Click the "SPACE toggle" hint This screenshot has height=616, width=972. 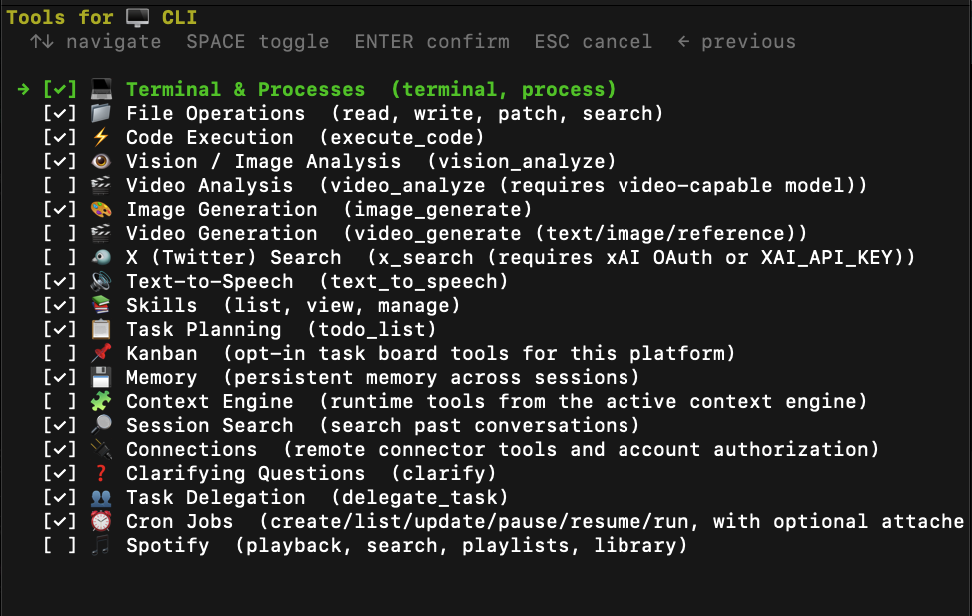258,42
